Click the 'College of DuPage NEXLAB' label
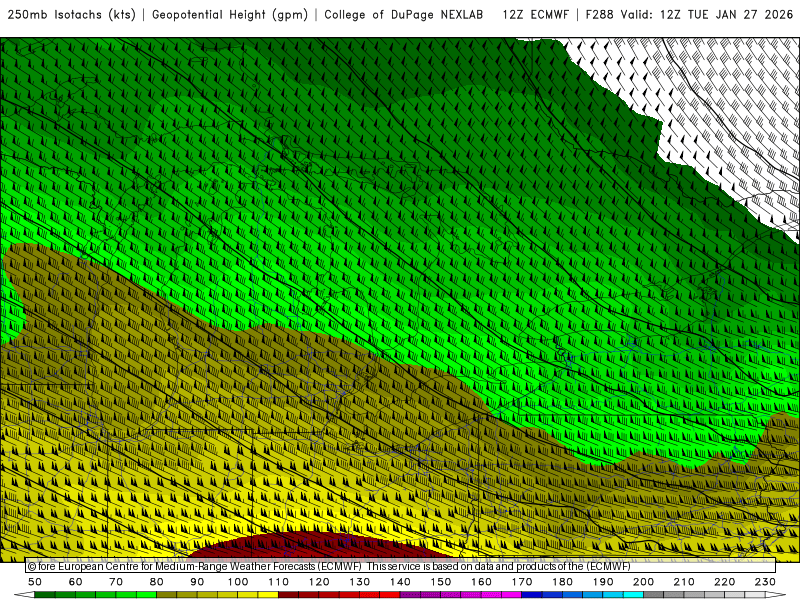This screenshot has height=600, width=800. click(x=404, y=15)
